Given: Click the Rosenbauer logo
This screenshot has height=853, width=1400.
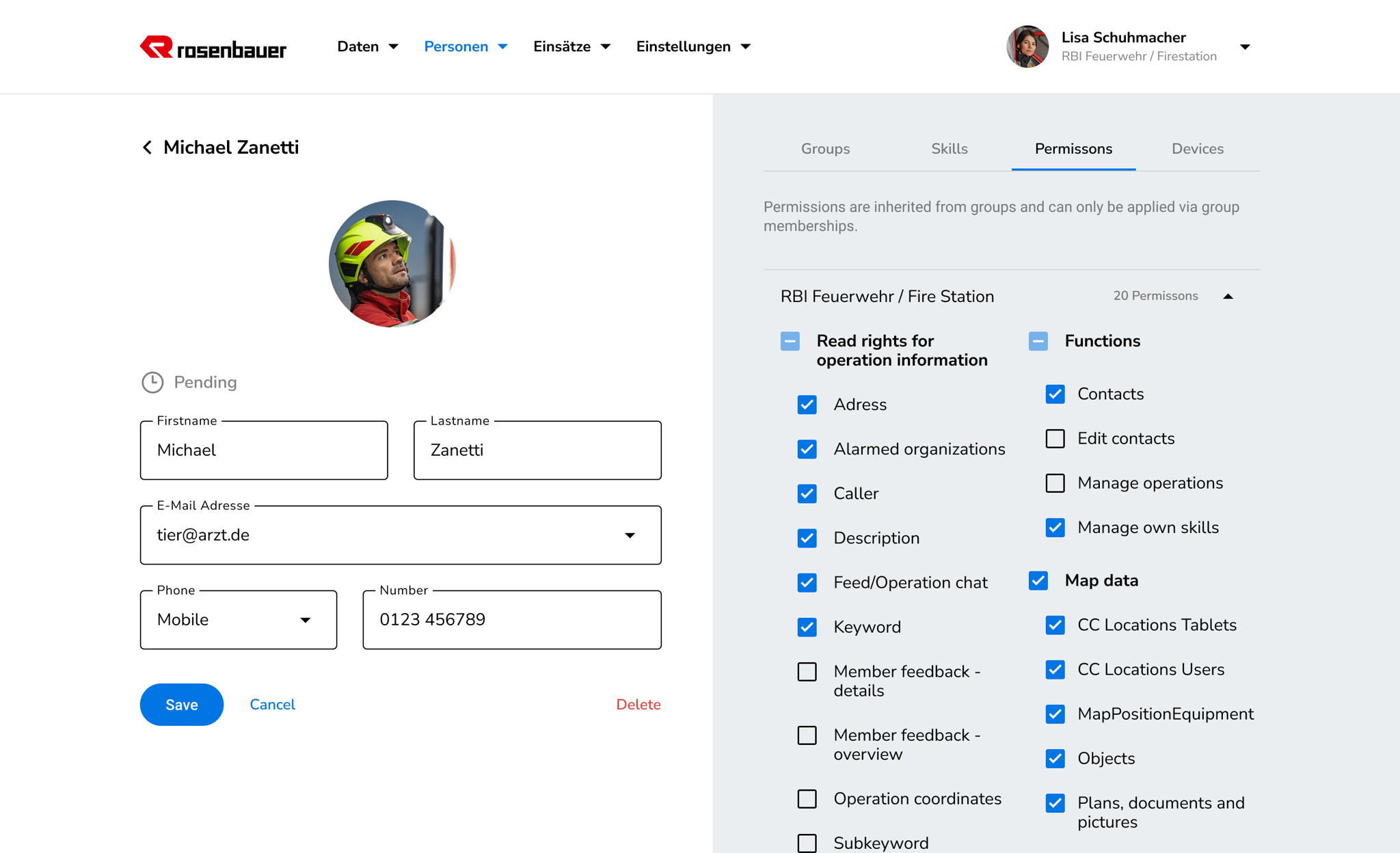Looking at the screenshot, I should click(x=213, y=47).
